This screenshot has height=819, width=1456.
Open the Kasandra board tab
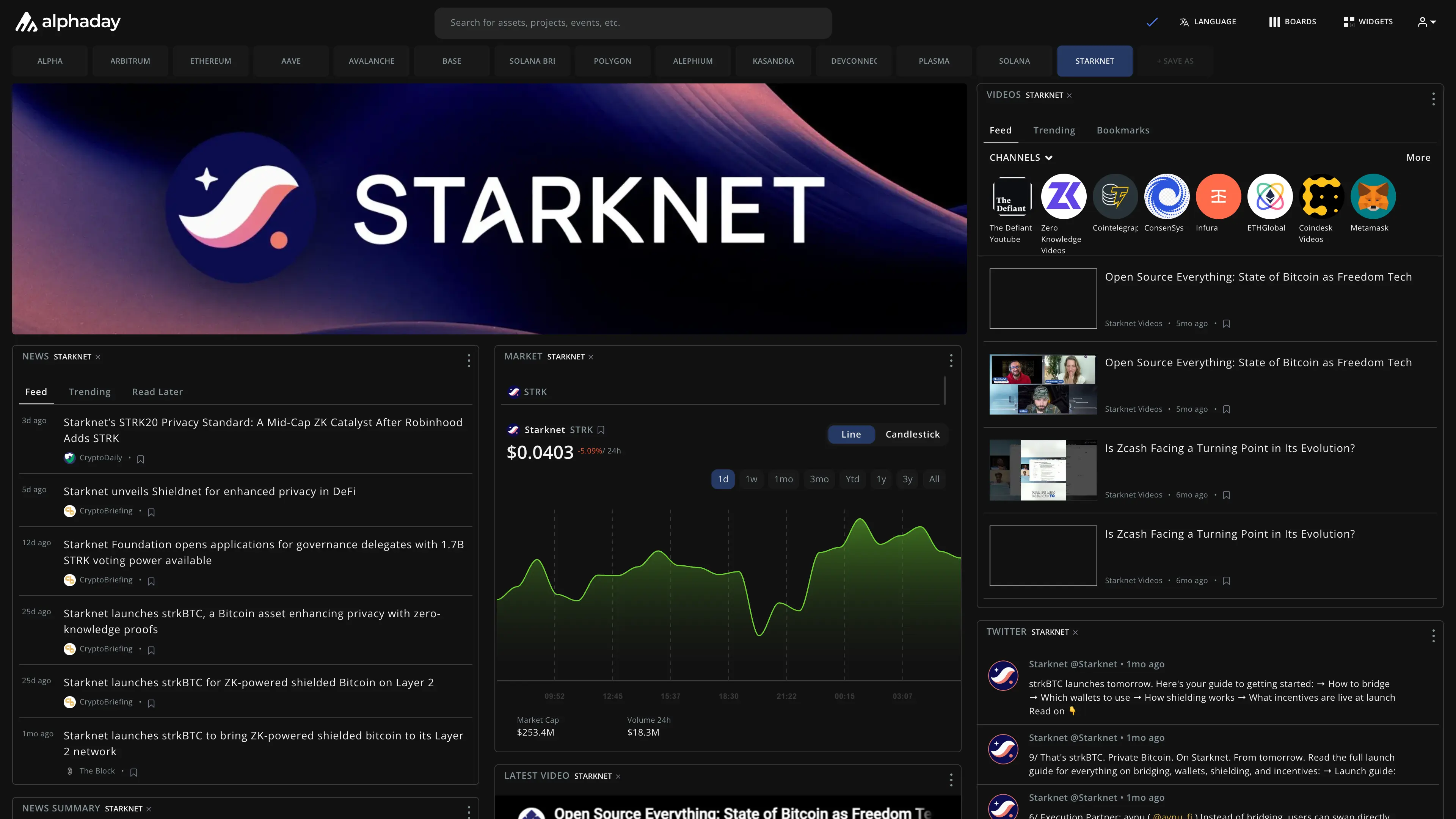[773, 61]
